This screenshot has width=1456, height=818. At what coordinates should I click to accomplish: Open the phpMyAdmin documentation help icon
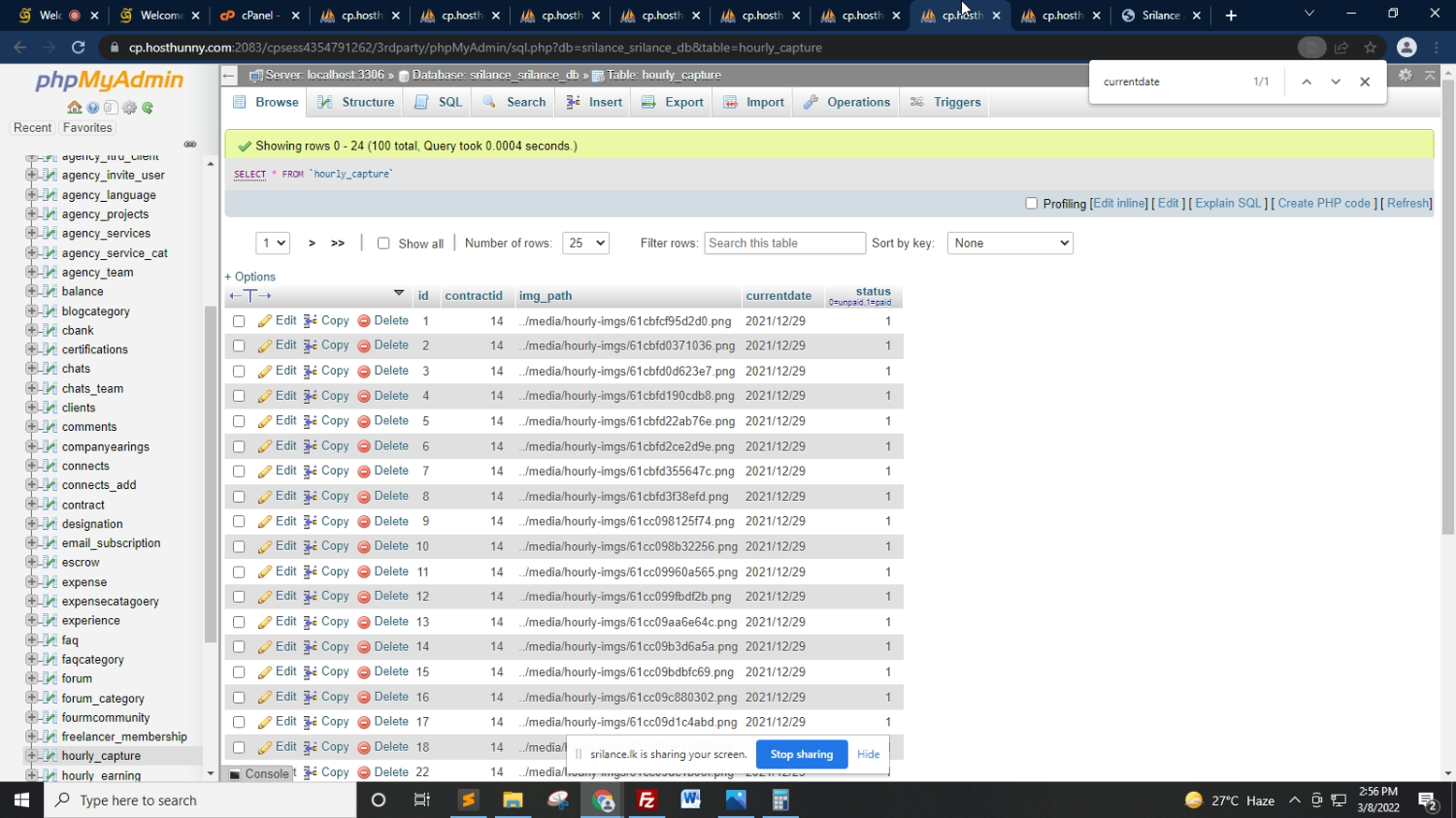click(93, 108)
